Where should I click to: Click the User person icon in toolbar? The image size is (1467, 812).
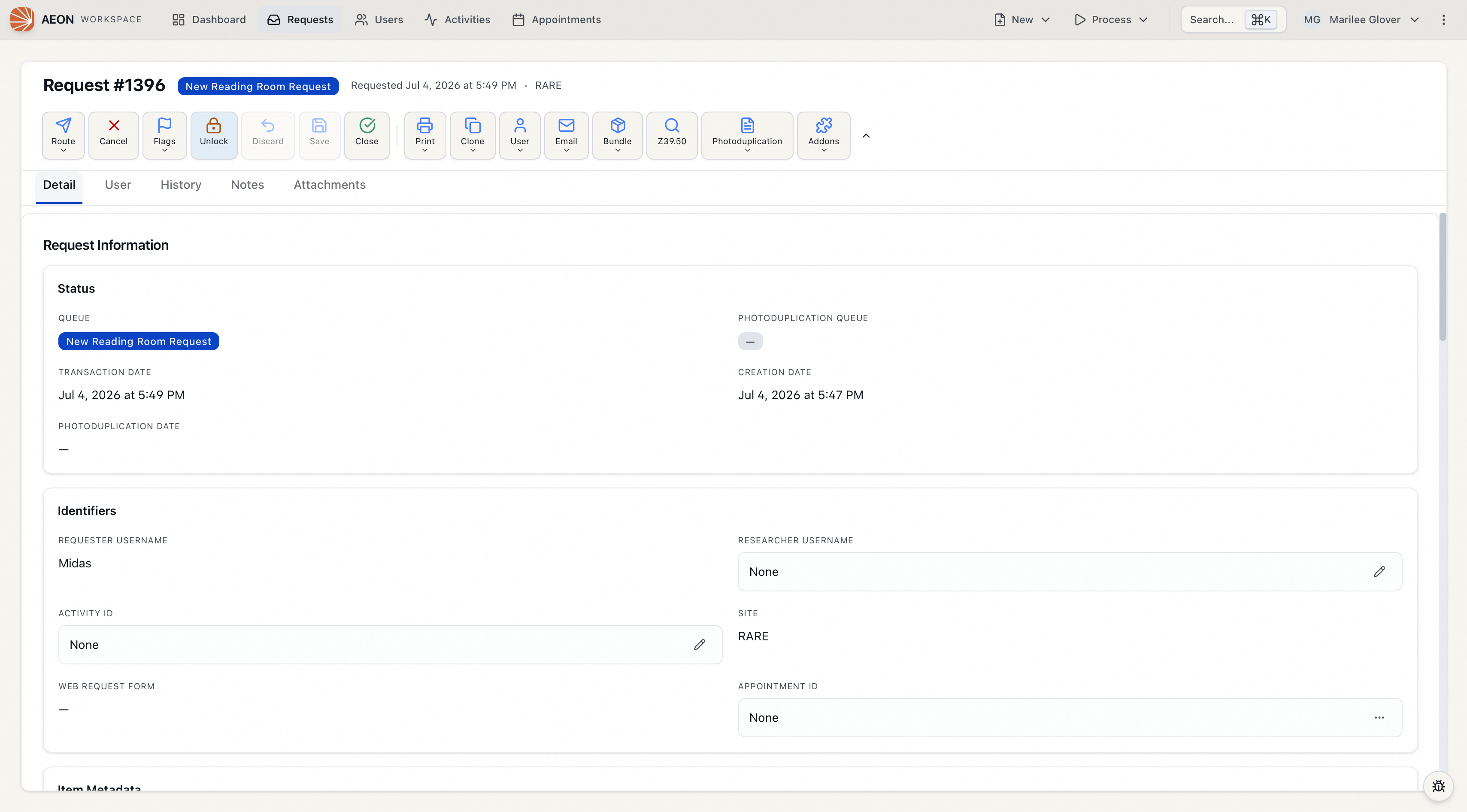[520, 125]
